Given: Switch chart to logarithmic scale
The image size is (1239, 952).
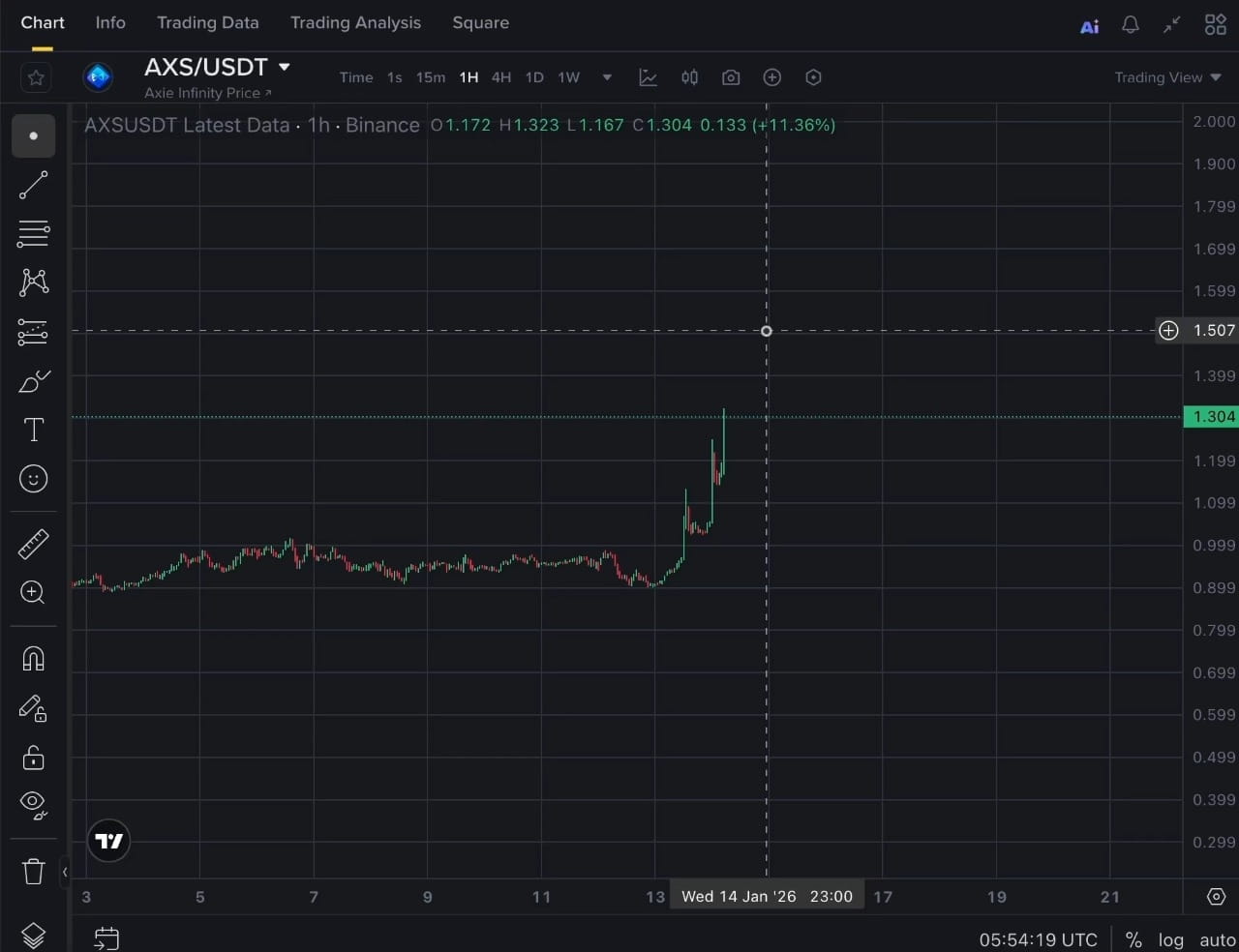Looking at the screenshot, I should 1171,939.
